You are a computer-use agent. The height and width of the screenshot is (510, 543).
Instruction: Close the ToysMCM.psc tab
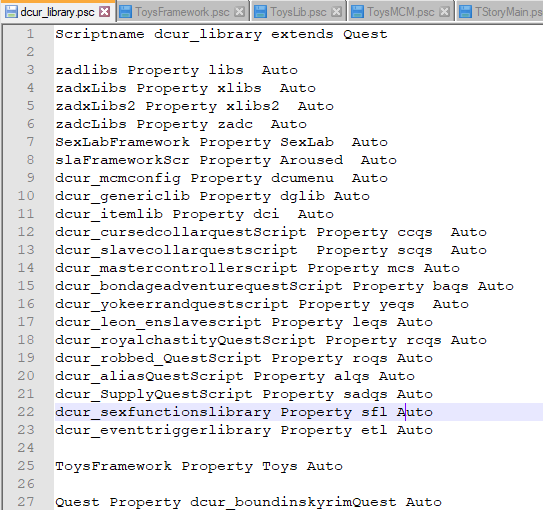click(444, 12)
